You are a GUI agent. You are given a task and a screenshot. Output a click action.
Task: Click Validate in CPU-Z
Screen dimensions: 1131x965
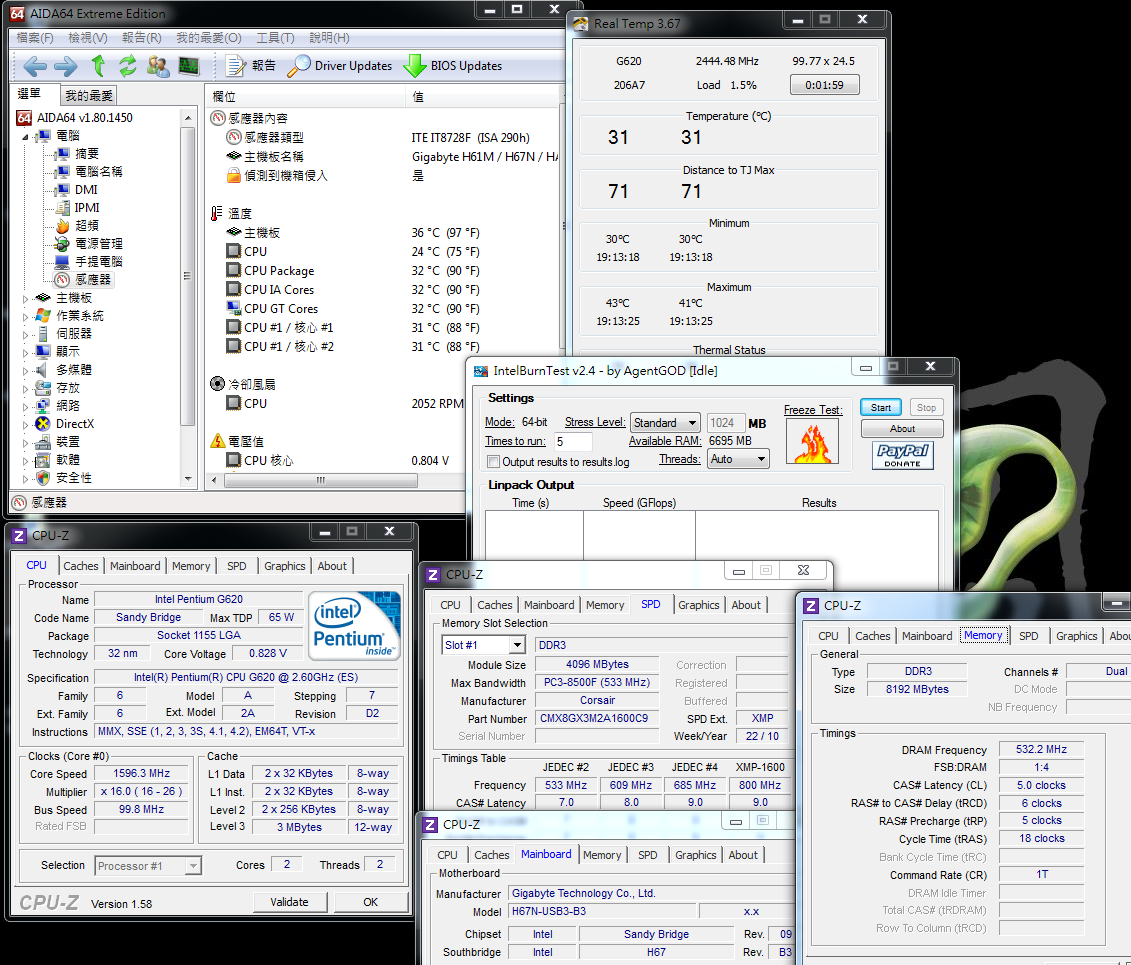point(289,902)
